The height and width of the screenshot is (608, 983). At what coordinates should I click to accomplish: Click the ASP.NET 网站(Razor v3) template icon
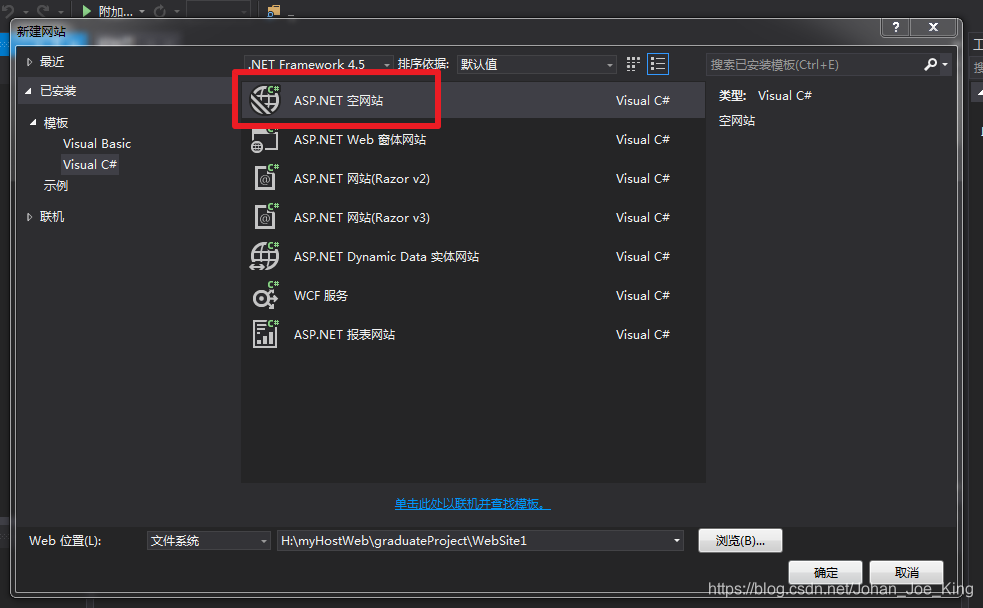click(x=266, y=217)
